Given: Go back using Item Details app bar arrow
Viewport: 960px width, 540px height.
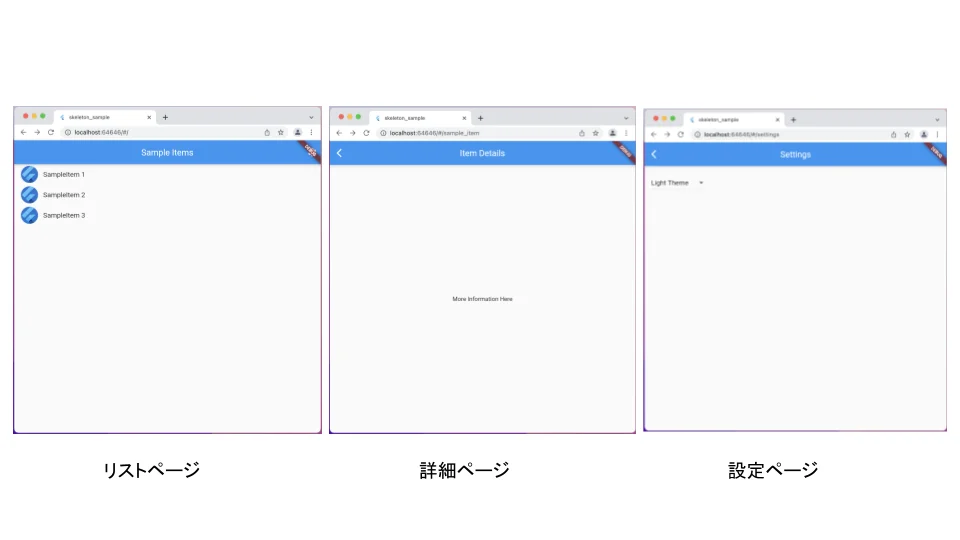Looking at the screenshot, I should [x=339, y=153].
